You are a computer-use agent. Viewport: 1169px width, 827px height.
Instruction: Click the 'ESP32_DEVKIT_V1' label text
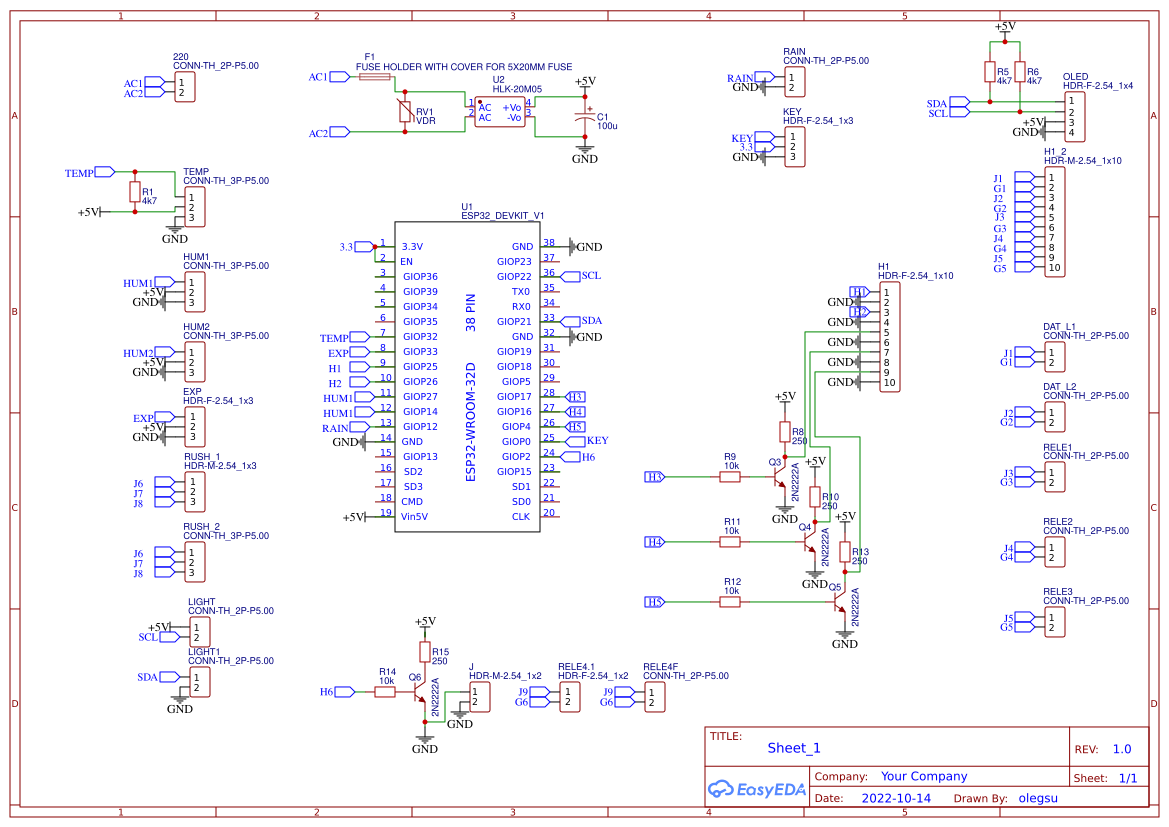point(502,216)
